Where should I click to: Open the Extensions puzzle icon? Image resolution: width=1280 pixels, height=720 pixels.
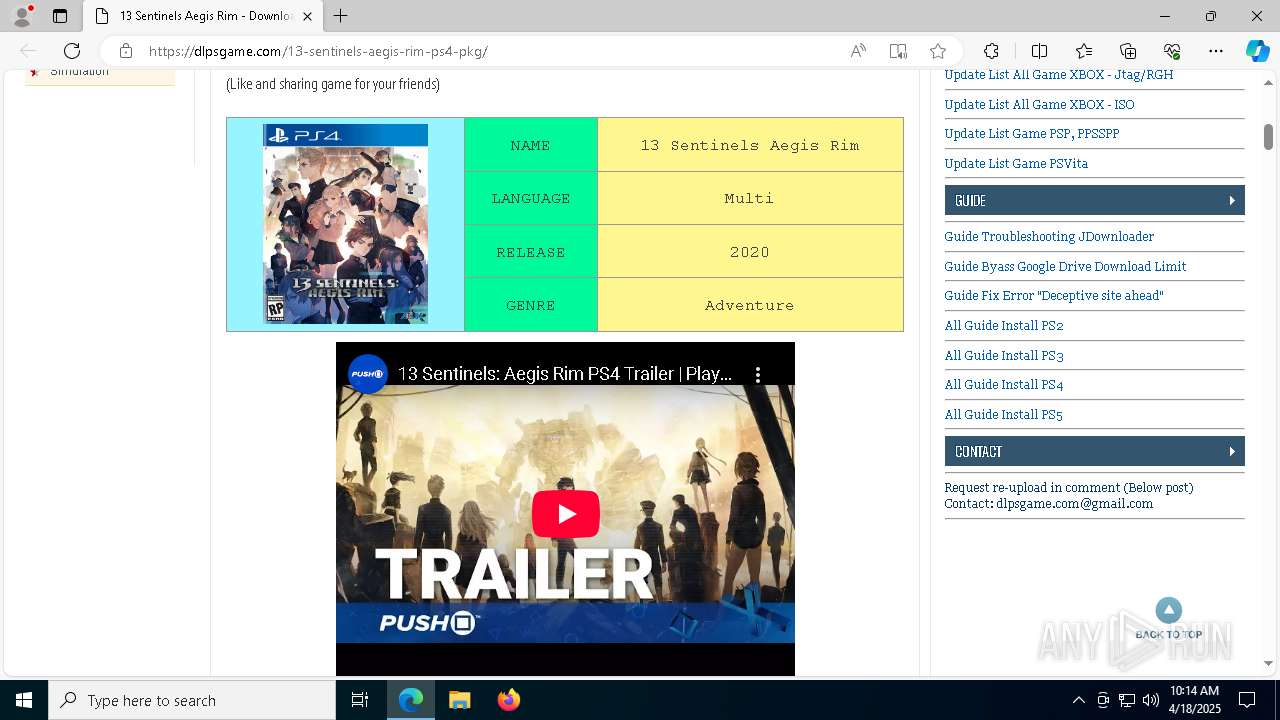(991, 51)
